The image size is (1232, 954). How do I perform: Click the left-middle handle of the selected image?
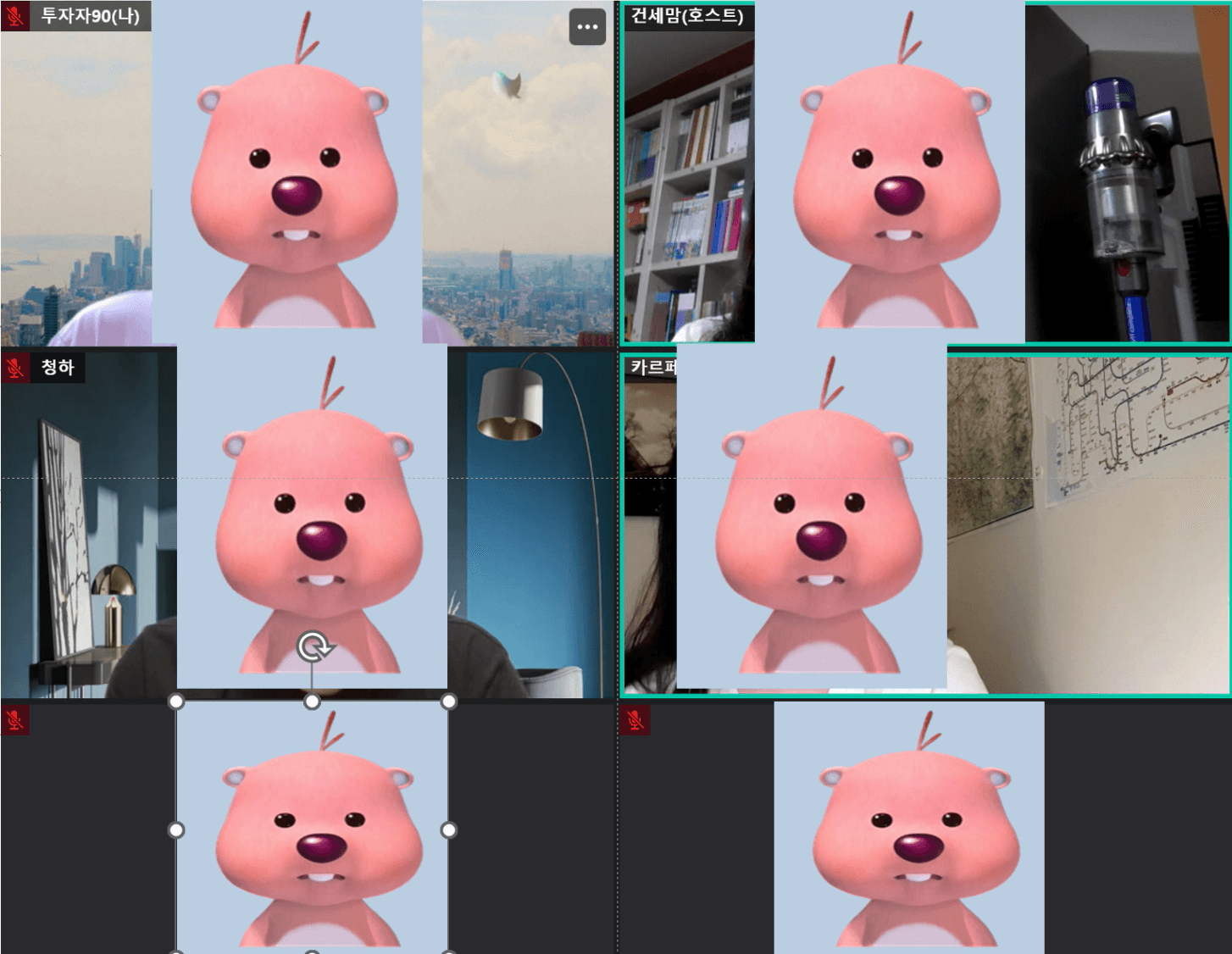[x=176, y=830]
